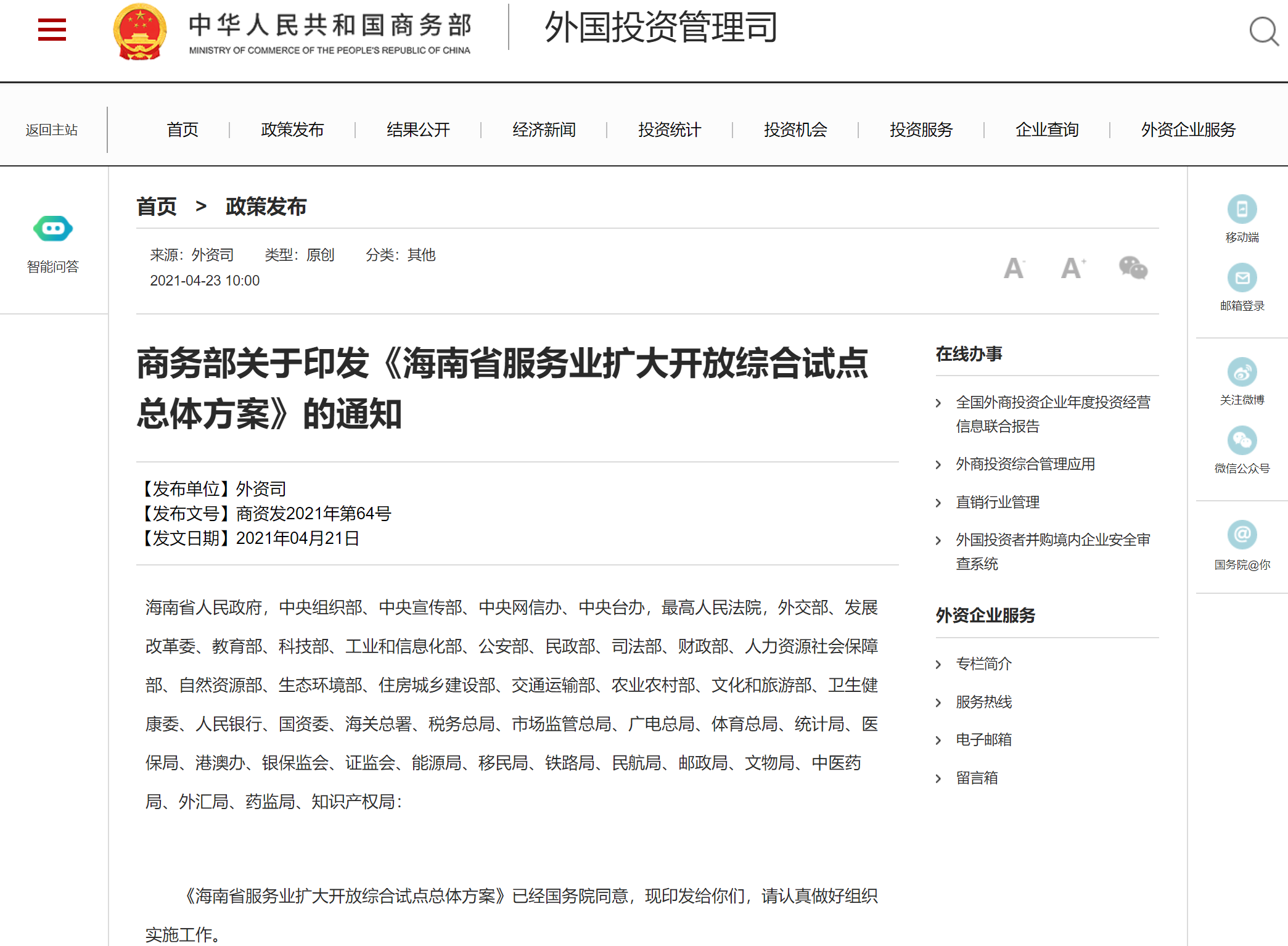Expand the 专栏简介 chevron arrow
Screen dimensions: 1288x946
pyautogui.click(x=938, y=665)
